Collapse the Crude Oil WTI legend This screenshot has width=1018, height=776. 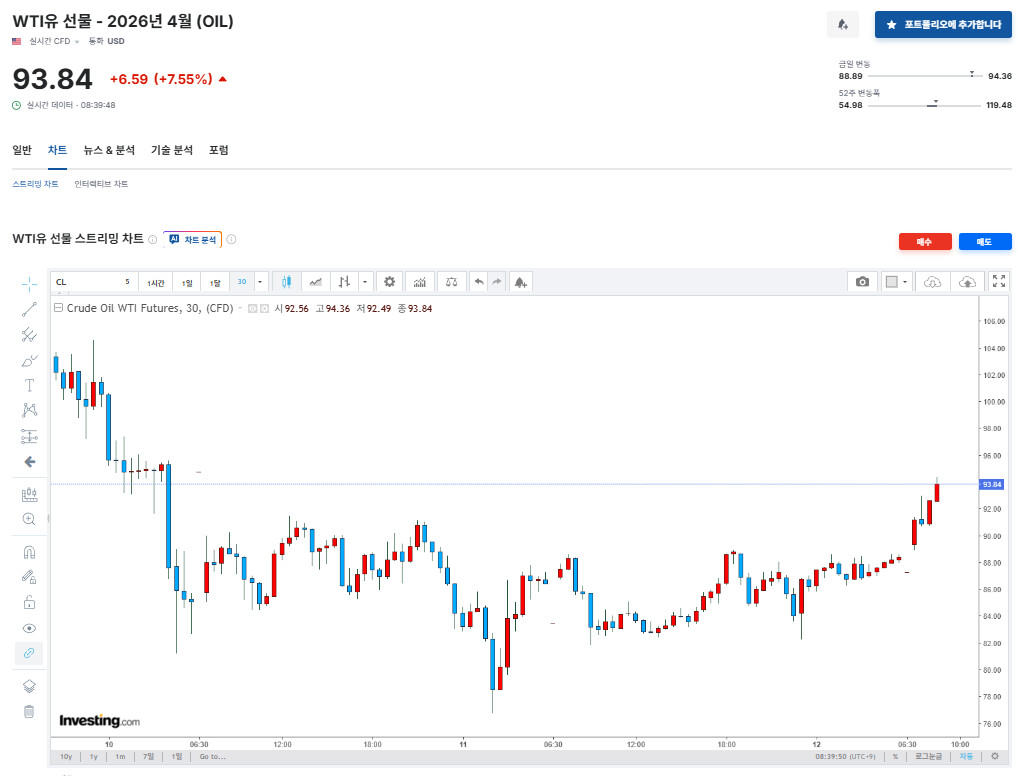click(x=58, y=309)
